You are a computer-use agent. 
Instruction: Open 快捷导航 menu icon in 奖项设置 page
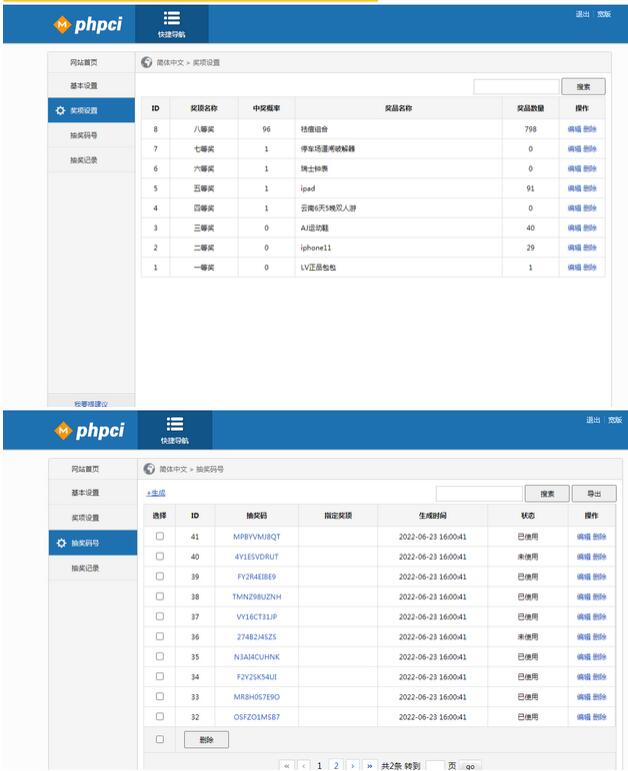point(172,18)
